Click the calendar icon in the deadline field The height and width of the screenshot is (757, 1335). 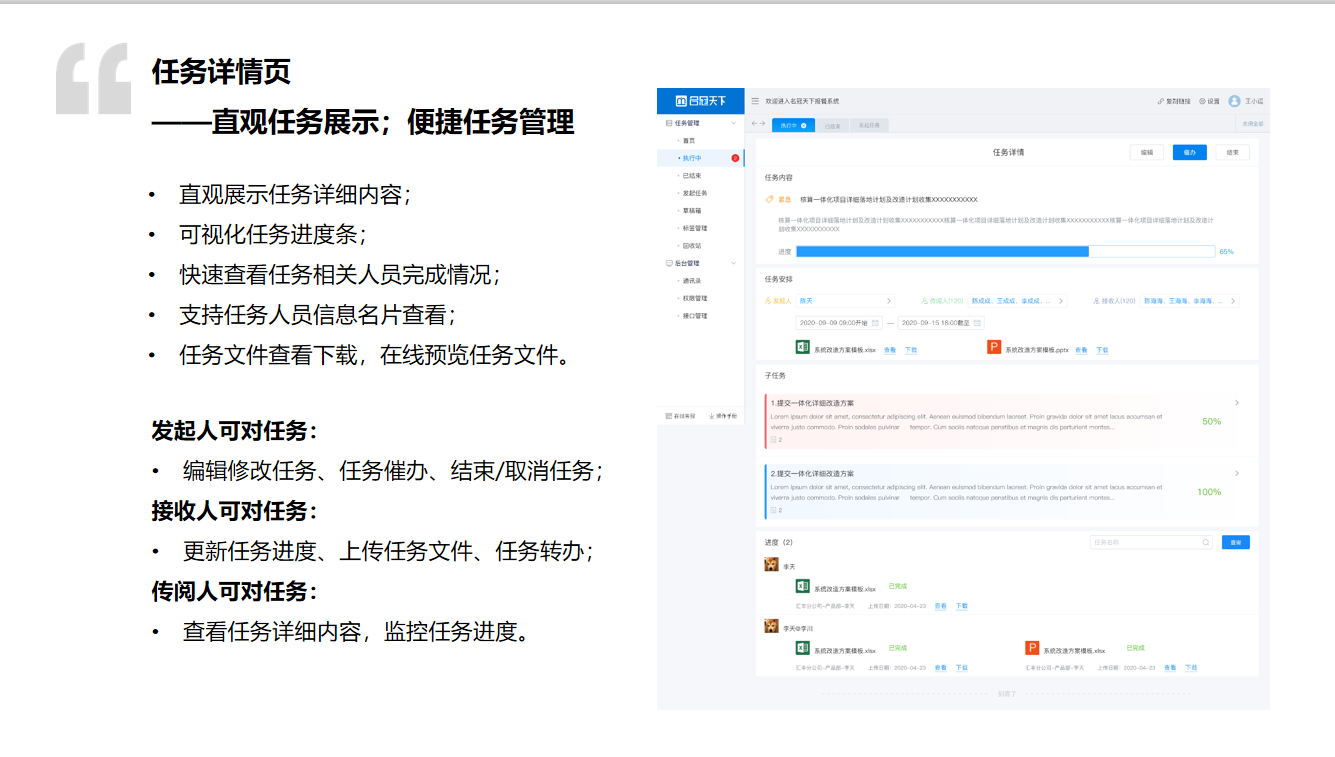[x=977, y=323]
